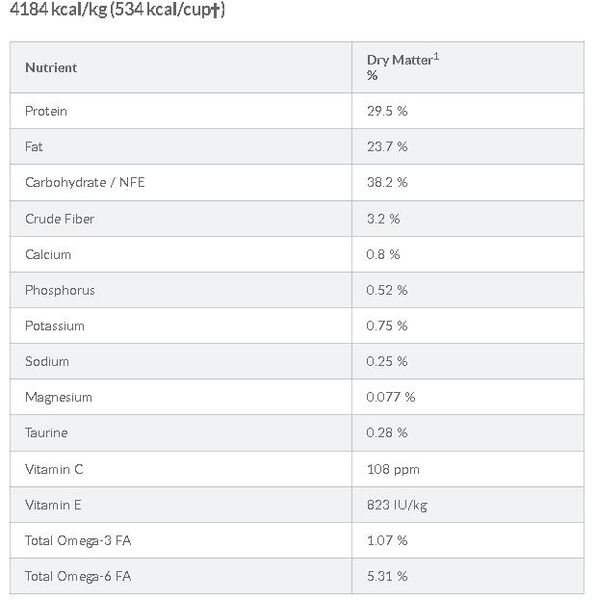Select the 0.52 % Phosphorus value
The image size is (597, 600).
[x=387, y=290]
